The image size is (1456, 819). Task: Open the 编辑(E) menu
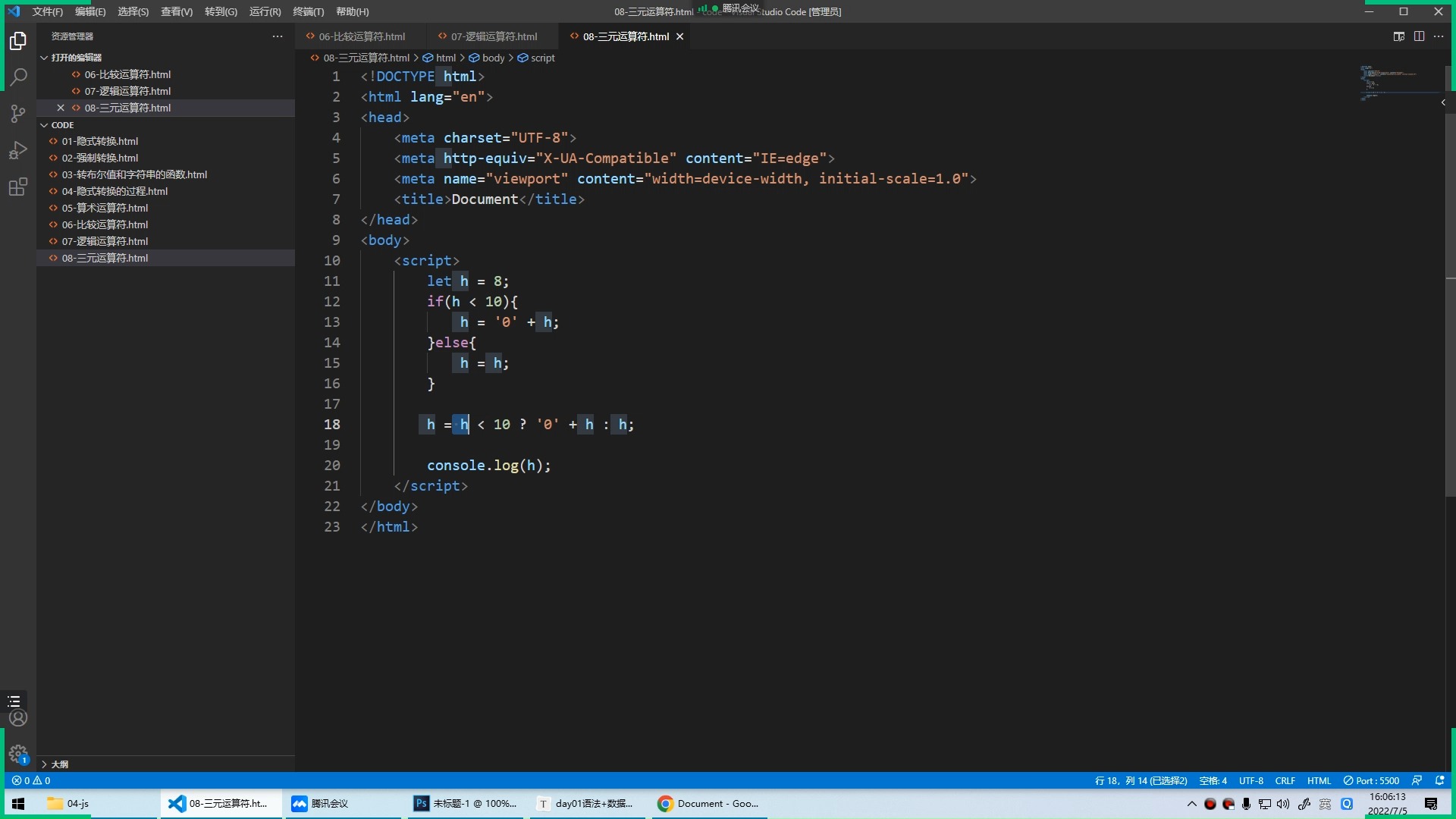pyautogui.click(x=90, y=11)
